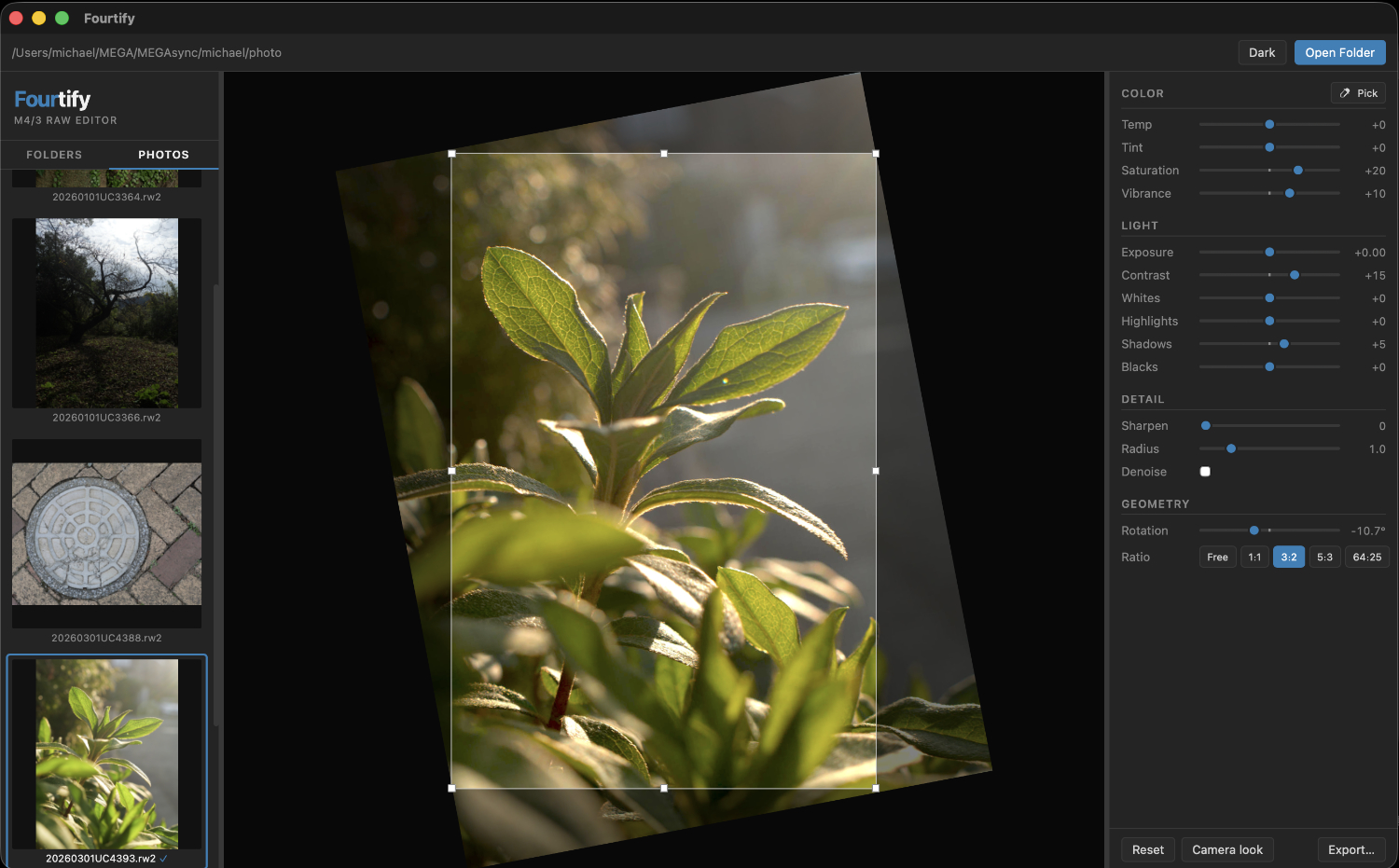Set crop ratio to Free
This screenshot has width=1399, height=868.
(1217, 558)
